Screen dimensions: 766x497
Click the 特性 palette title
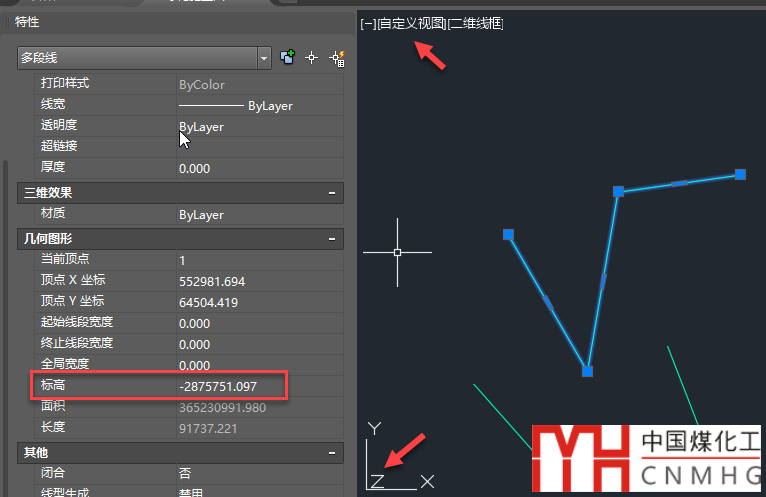27,22
